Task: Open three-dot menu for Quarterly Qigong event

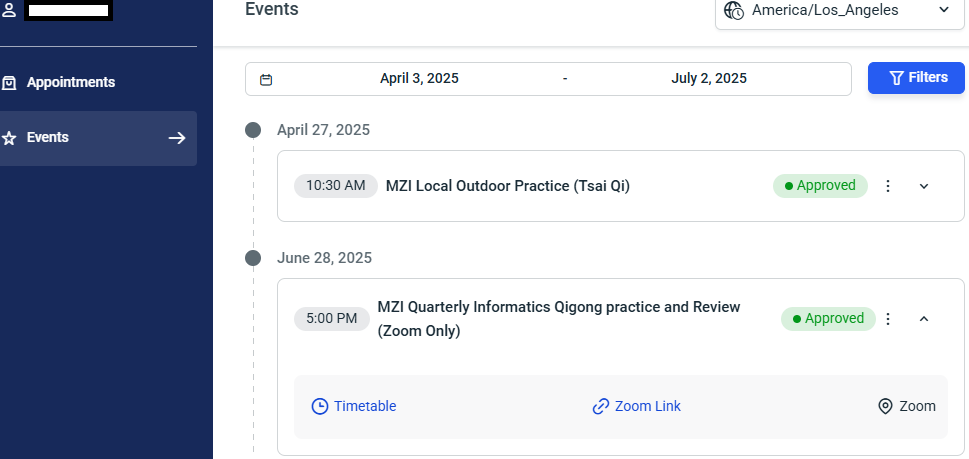Action: 888,319
